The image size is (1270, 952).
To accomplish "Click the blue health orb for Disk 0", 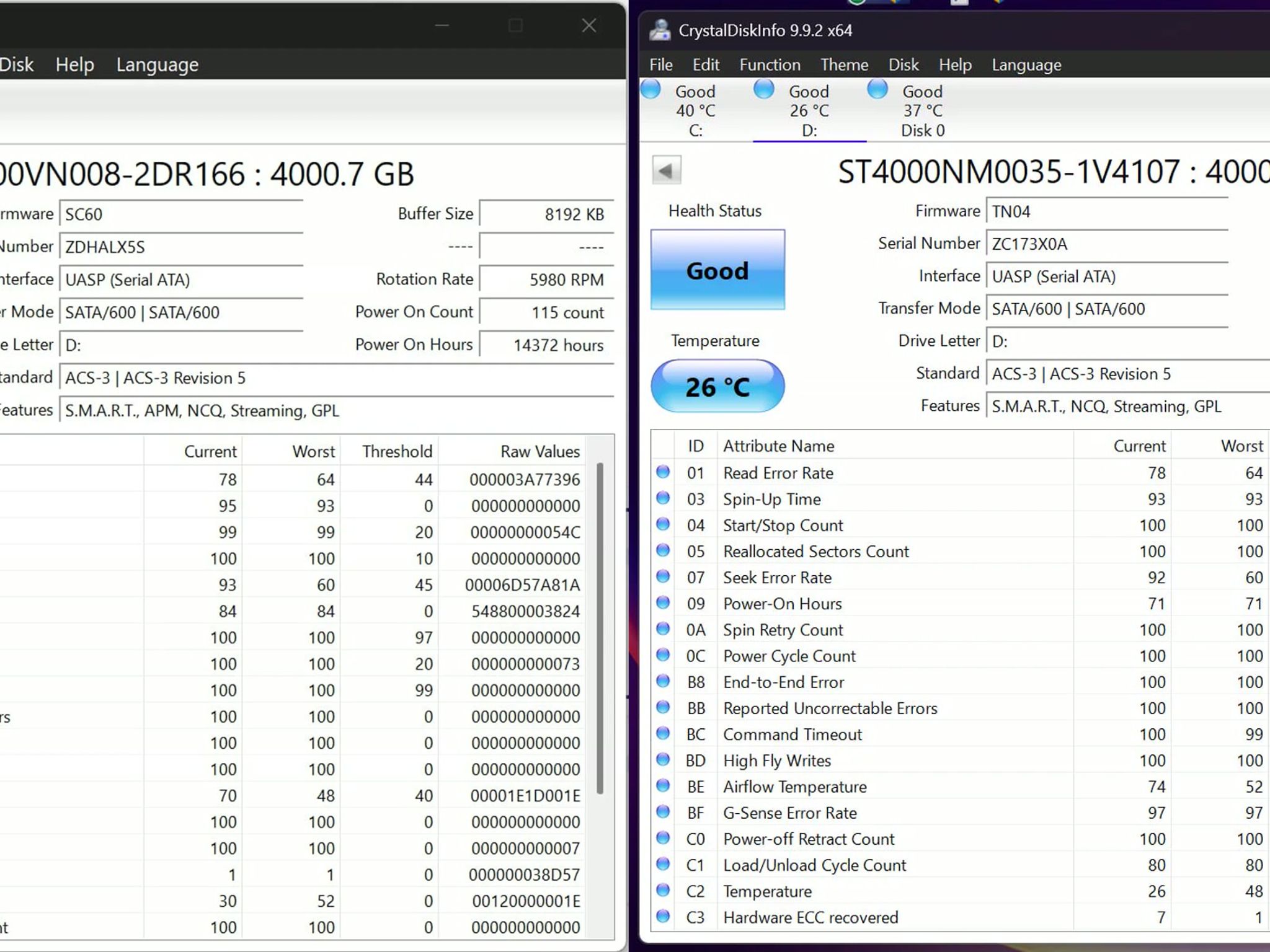I will pyautogui.click(x=877, y=89).
